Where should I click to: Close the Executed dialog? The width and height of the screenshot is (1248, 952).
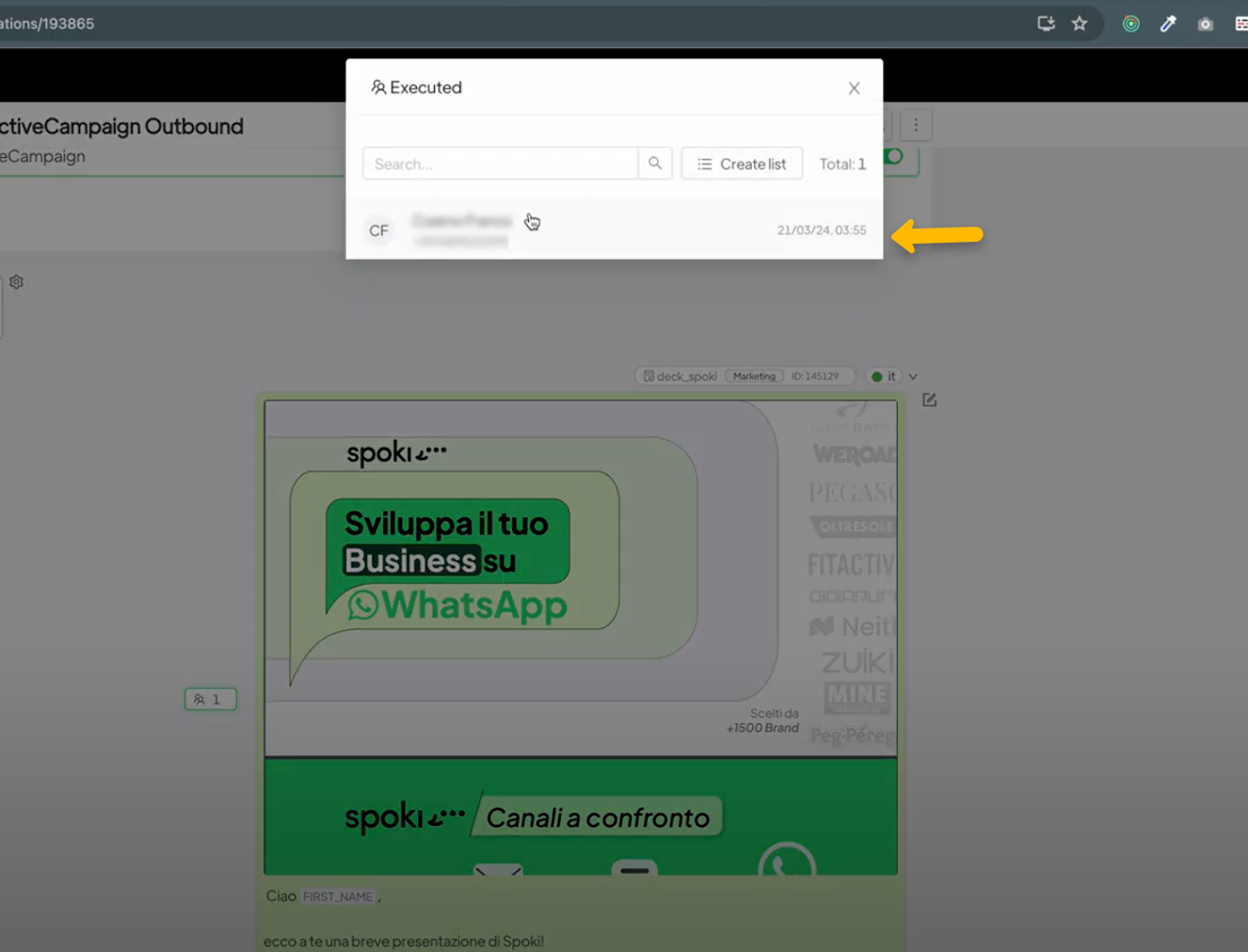pyautogui.click(x=854, y=88)
